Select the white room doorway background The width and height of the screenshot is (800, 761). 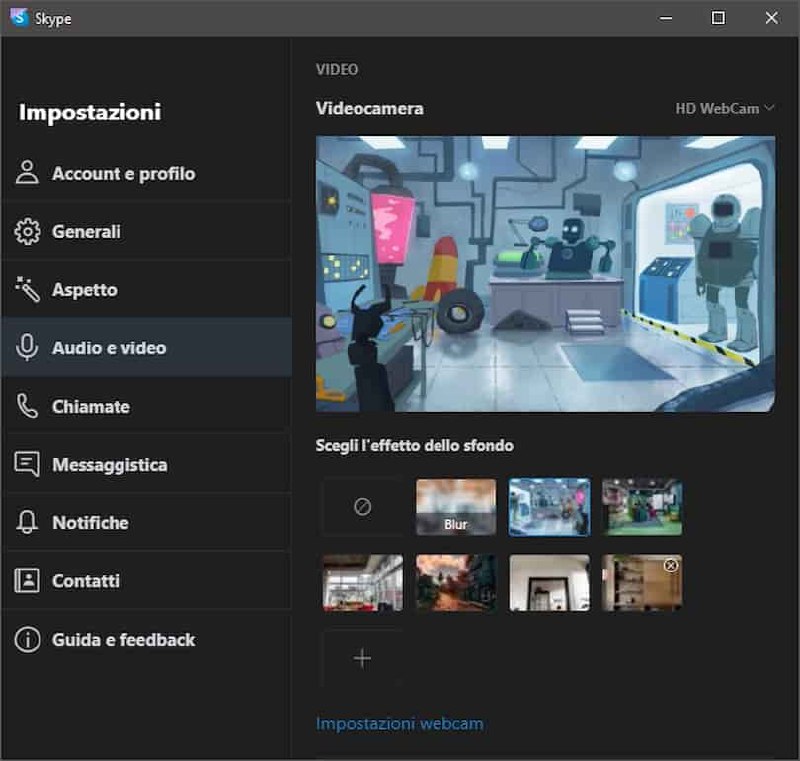(x=549, y=582)
